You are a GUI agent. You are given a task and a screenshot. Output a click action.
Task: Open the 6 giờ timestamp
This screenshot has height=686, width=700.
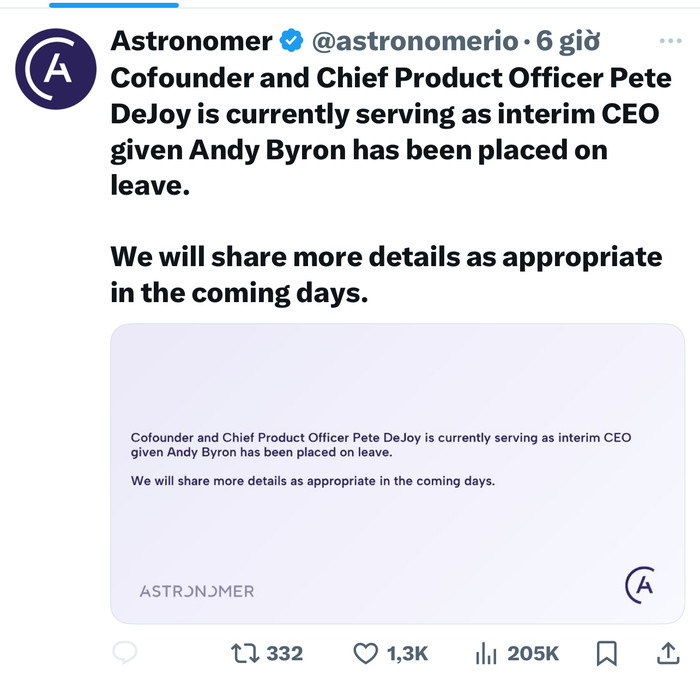(x=567, y=42)
